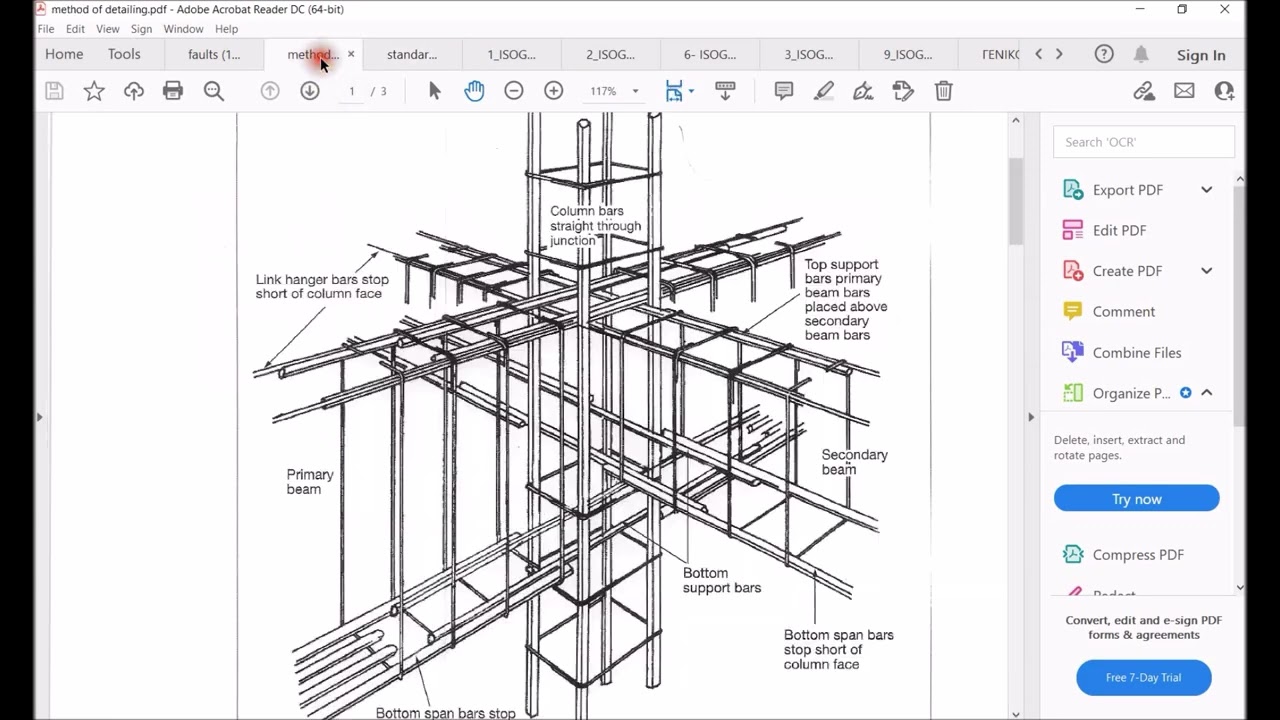1280x720 pixels.
Task: Select the highlighter pen tool
Action: pyautogui.click(x=824, y=91)
